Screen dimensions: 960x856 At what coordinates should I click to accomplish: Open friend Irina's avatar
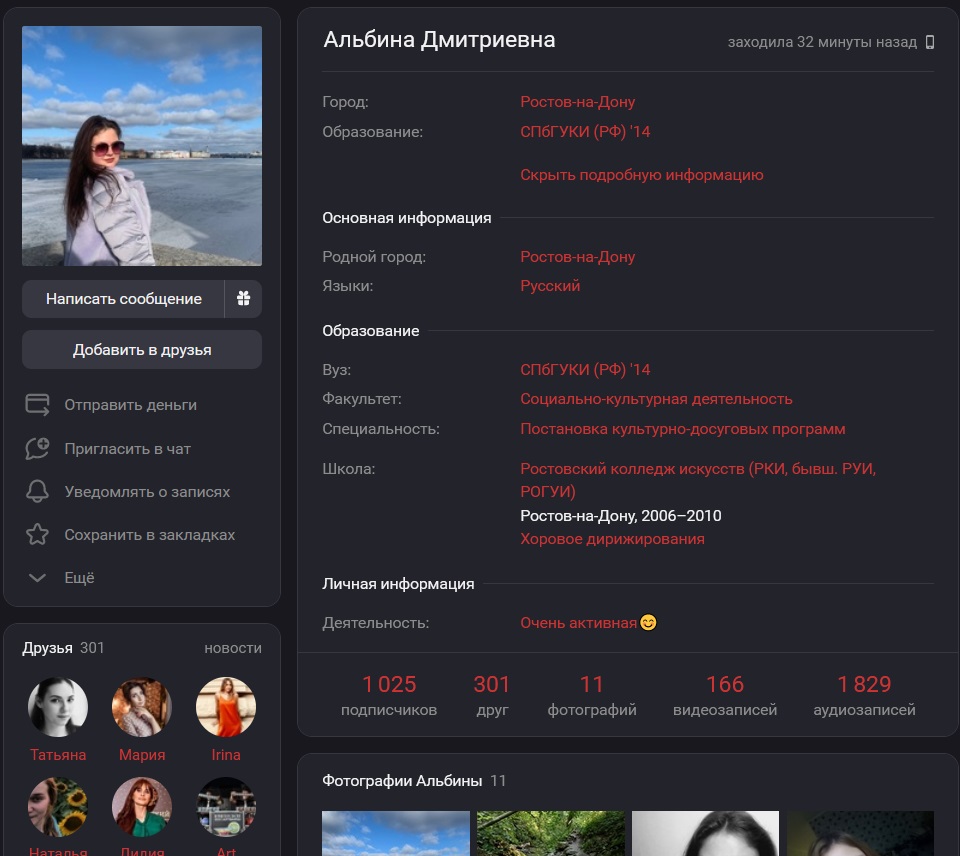[x=226, y=707]
